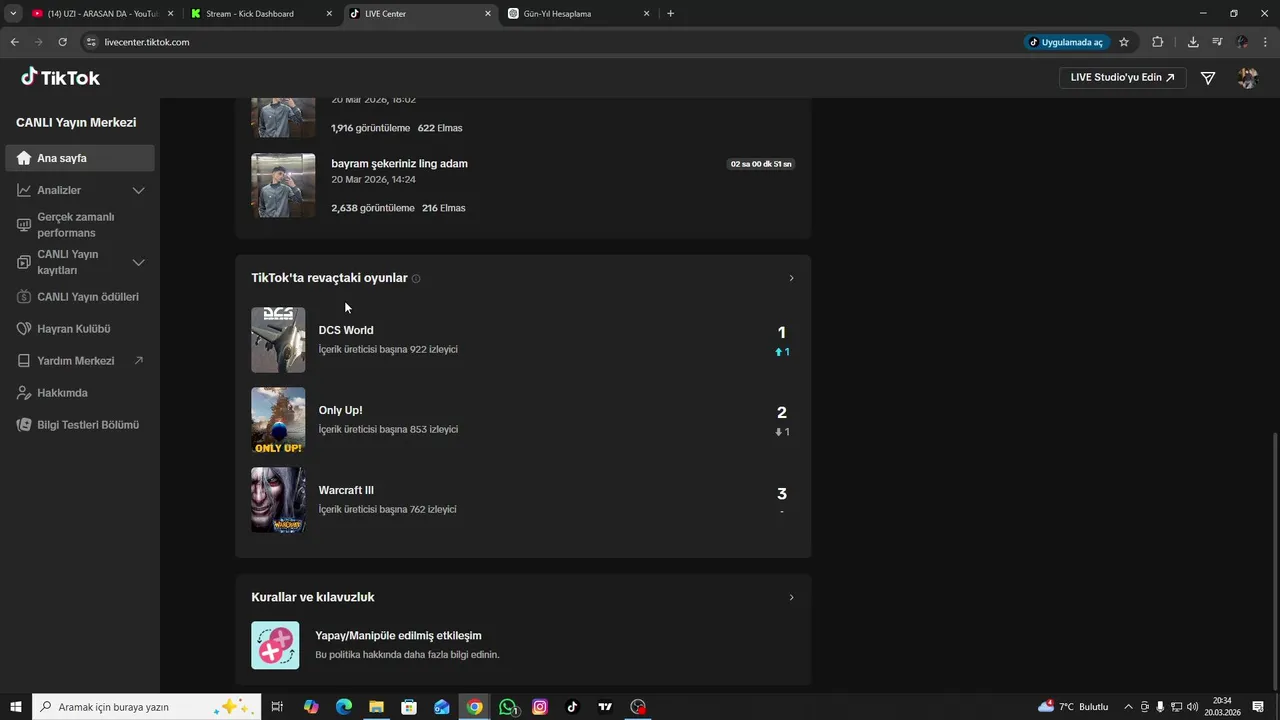Click the DCS World game thumbnail
1280x720 pixels.
coord(278,340)
